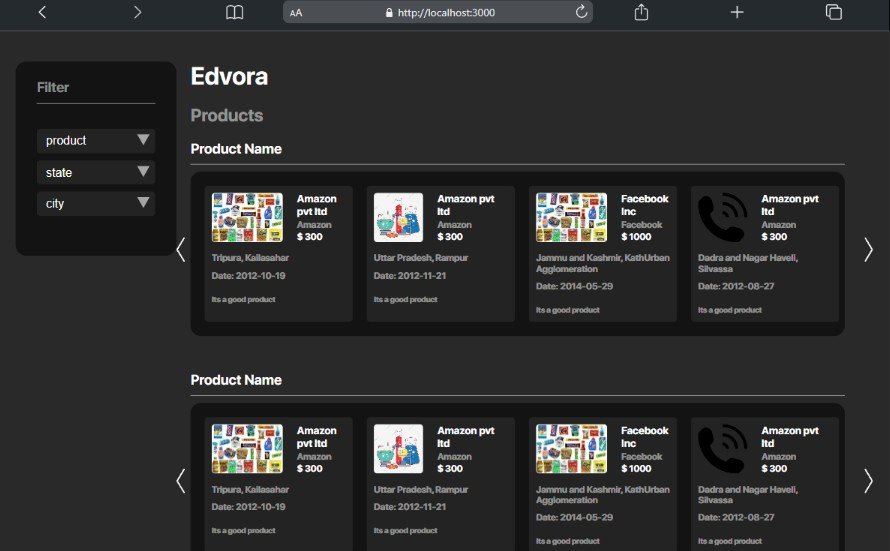Click the Filter panel title
Image resolution: width=890 pixels, height=551 pixels.
[x=53, y=87]
